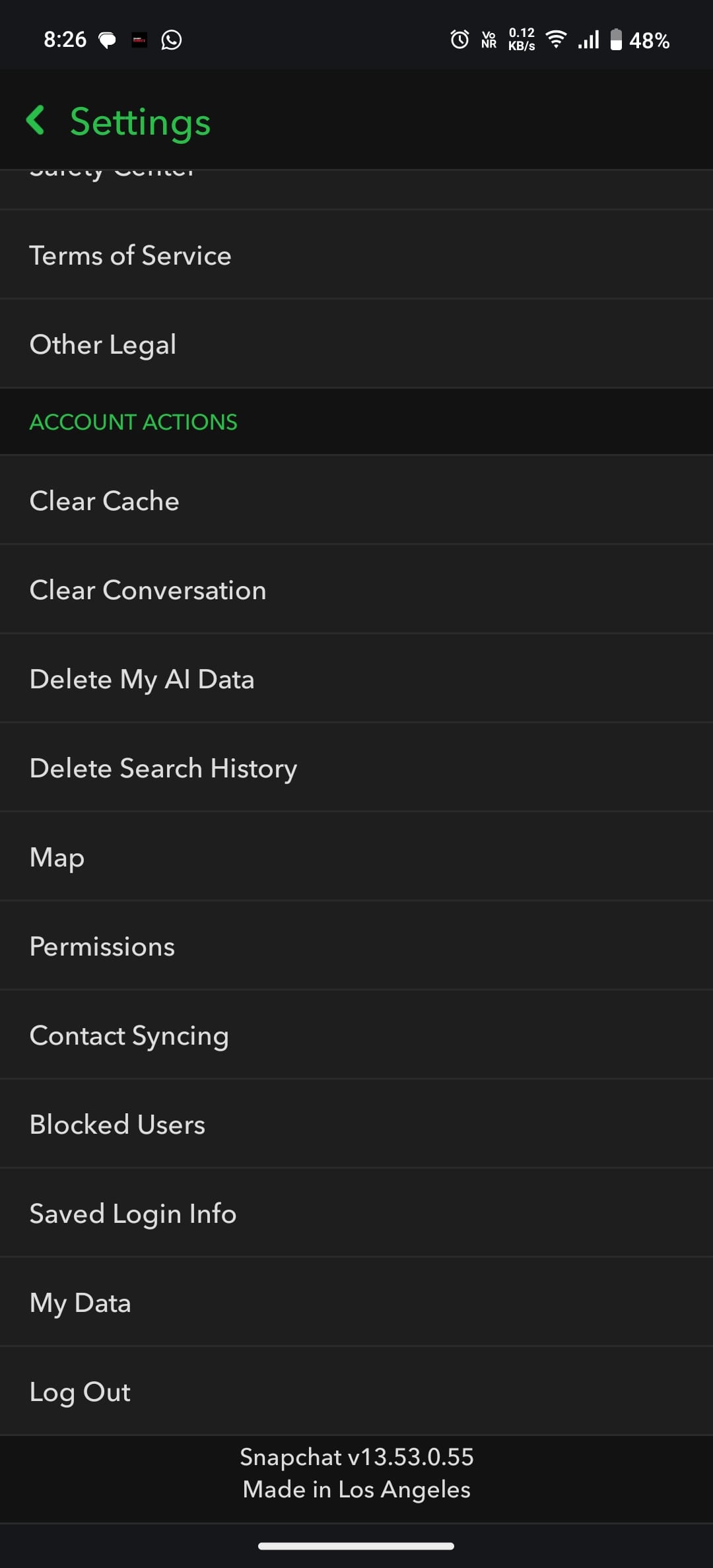Tap Delete My AI Data

point(142,679)
